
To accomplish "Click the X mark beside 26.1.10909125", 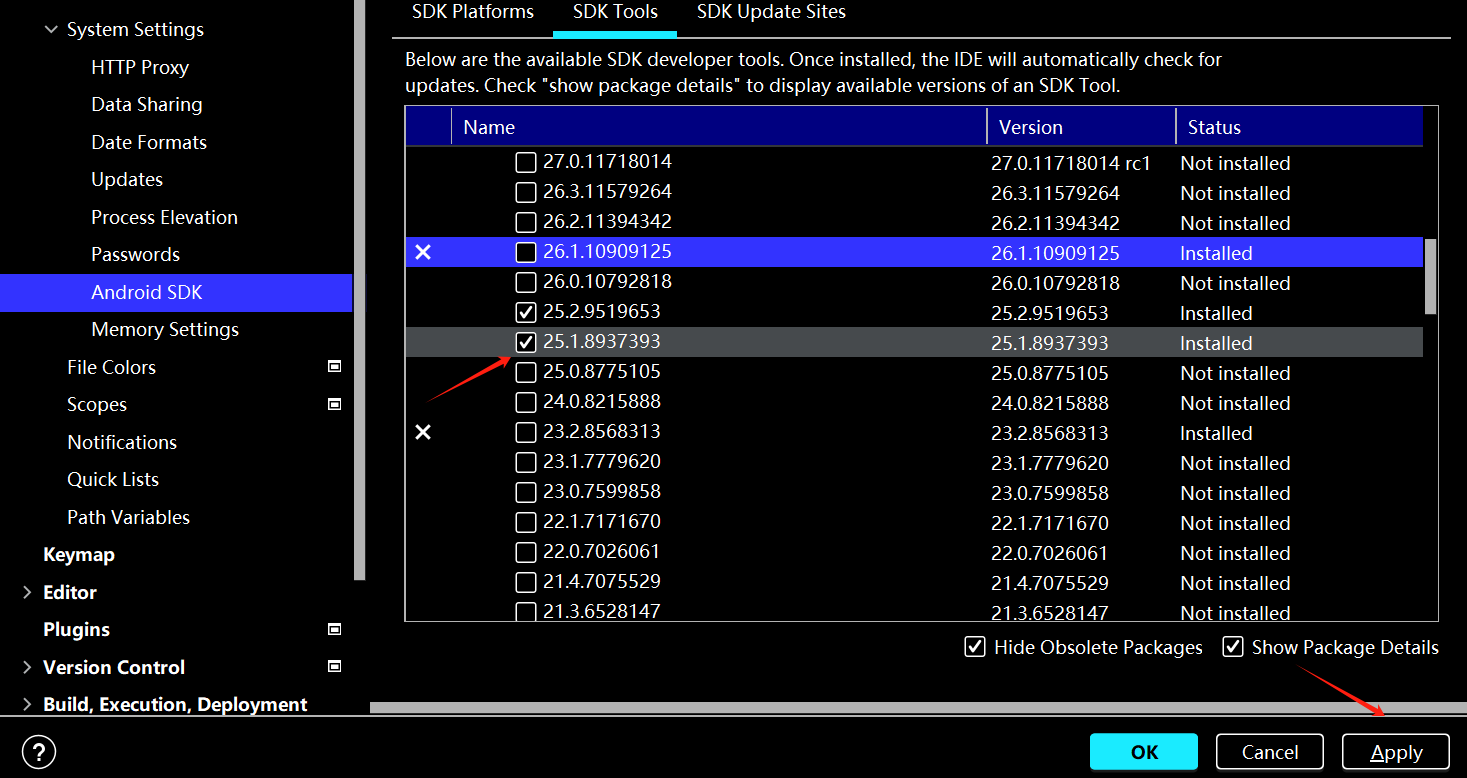I will point(423,252).
